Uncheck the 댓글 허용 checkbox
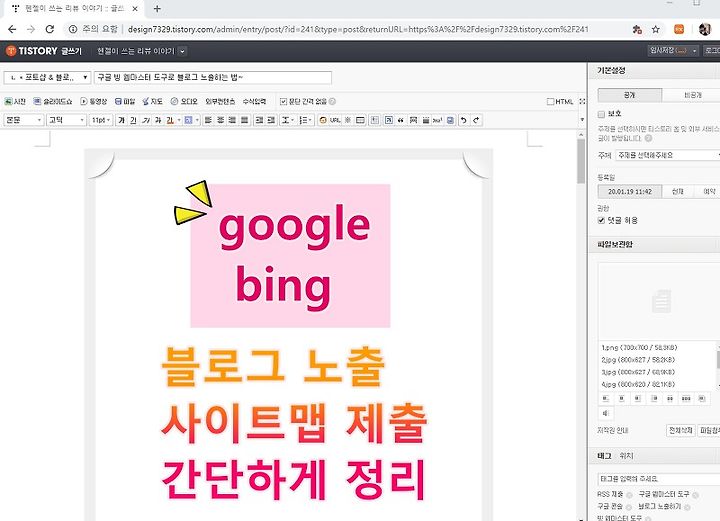 602,220
